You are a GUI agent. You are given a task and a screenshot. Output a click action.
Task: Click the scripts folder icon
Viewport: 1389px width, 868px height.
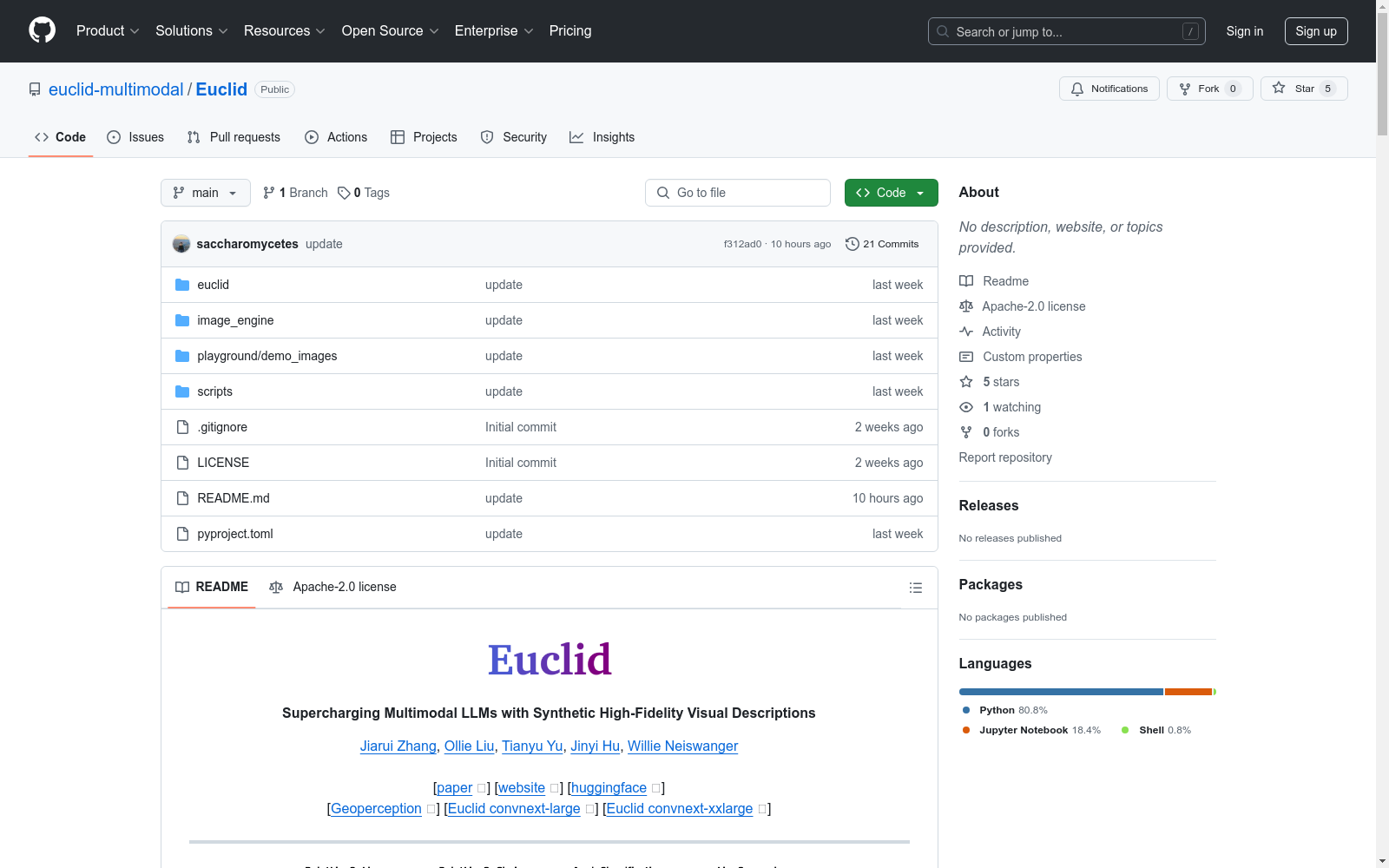pos(182,391)
